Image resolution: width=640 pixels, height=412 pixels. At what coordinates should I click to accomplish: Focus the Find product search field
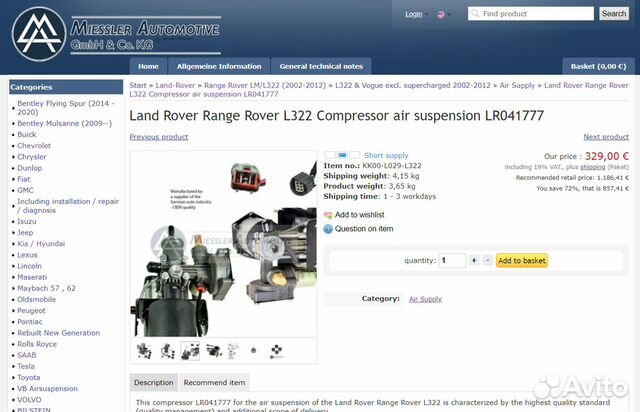pos(531,13)
